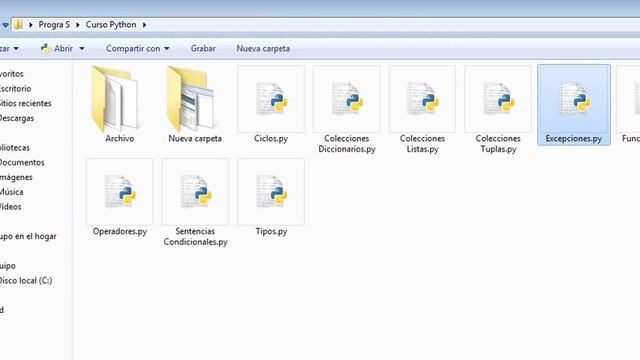The image size is (640, 360).
Task: Select Bibliotecas in the navigation pane
Action: coord(15,148)
